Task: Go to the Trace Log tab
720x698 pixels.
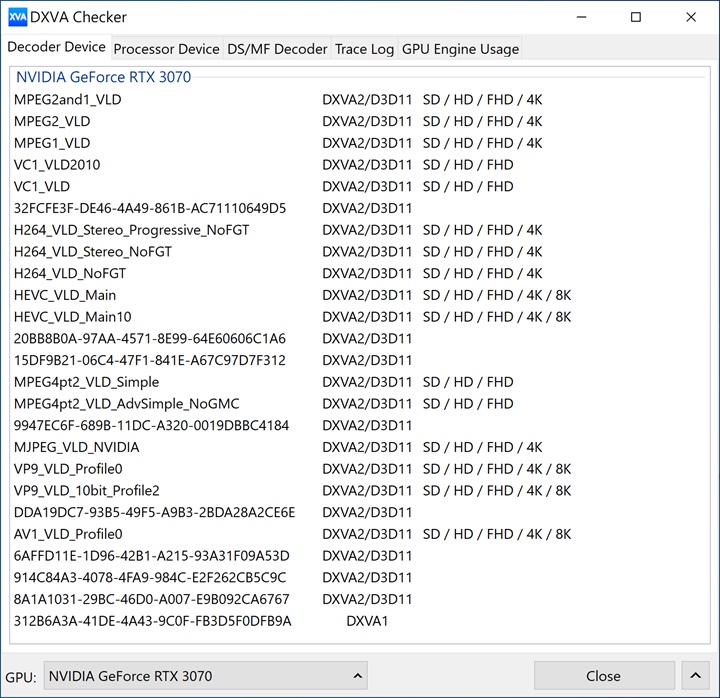Action: tap(364, 49)
